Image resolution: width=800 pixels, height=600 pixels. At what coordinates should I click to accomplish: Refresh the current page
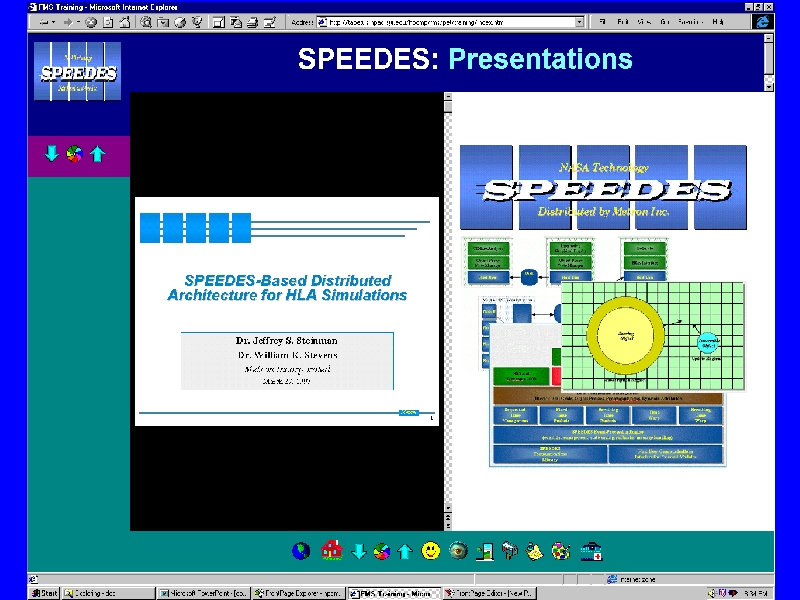click(108, 22)
